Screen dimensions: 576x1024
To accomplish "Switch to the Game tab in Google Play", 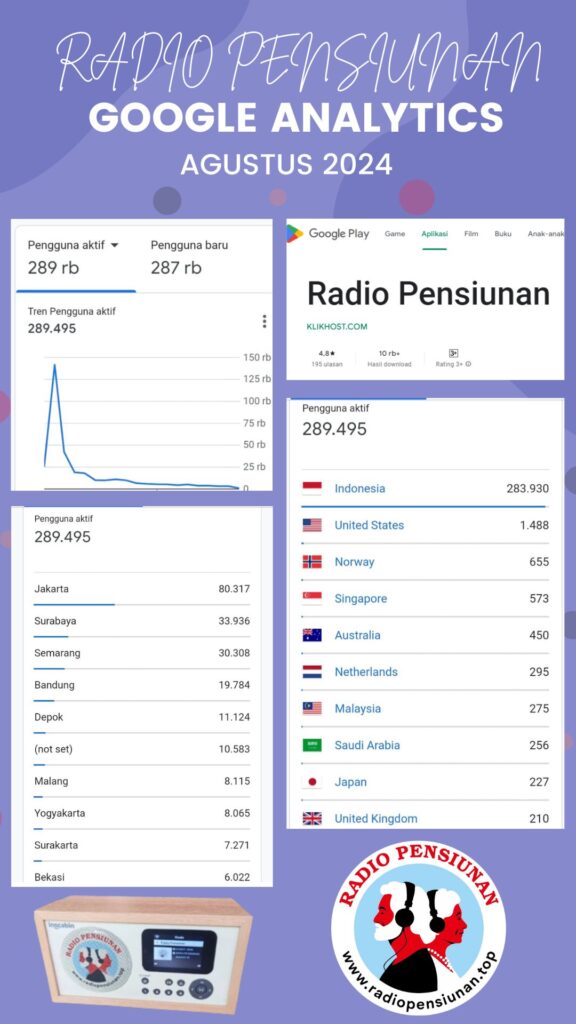I will click(x=394, y=234).
